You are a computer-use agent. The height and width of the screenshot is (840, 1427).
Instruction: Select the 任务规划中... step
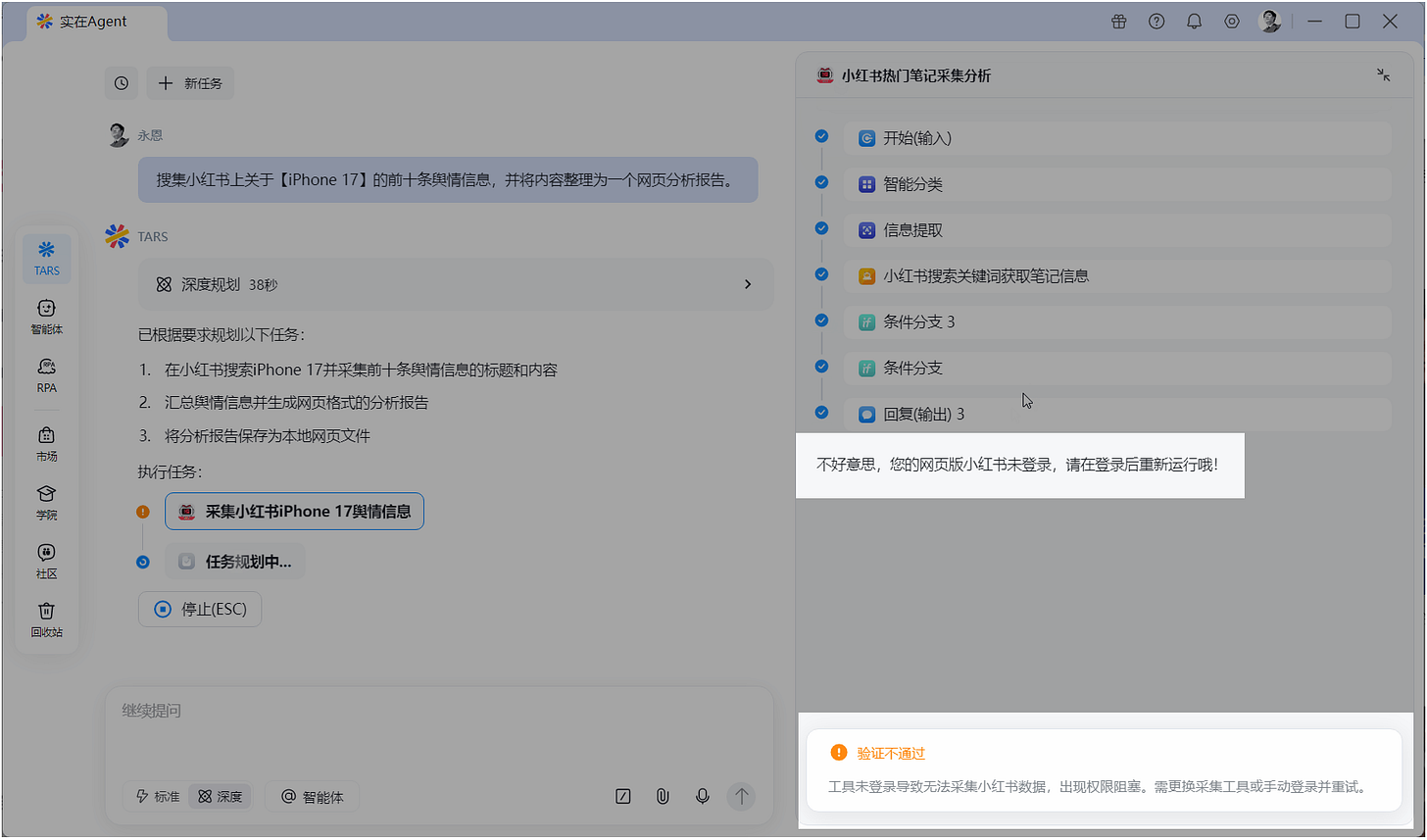235,562
